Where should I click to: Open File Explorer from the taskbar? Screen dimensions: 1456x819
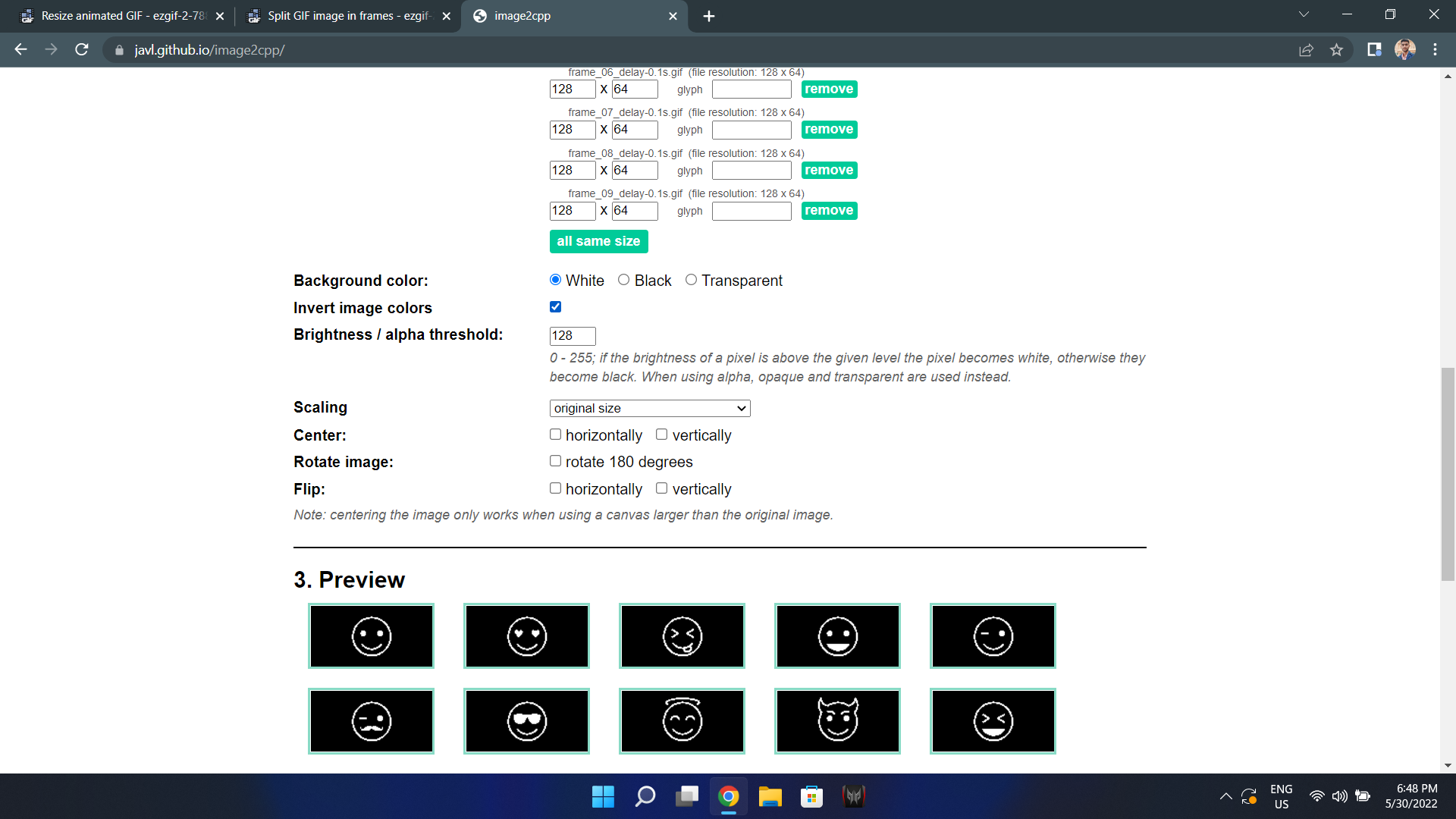pos(770,796)
